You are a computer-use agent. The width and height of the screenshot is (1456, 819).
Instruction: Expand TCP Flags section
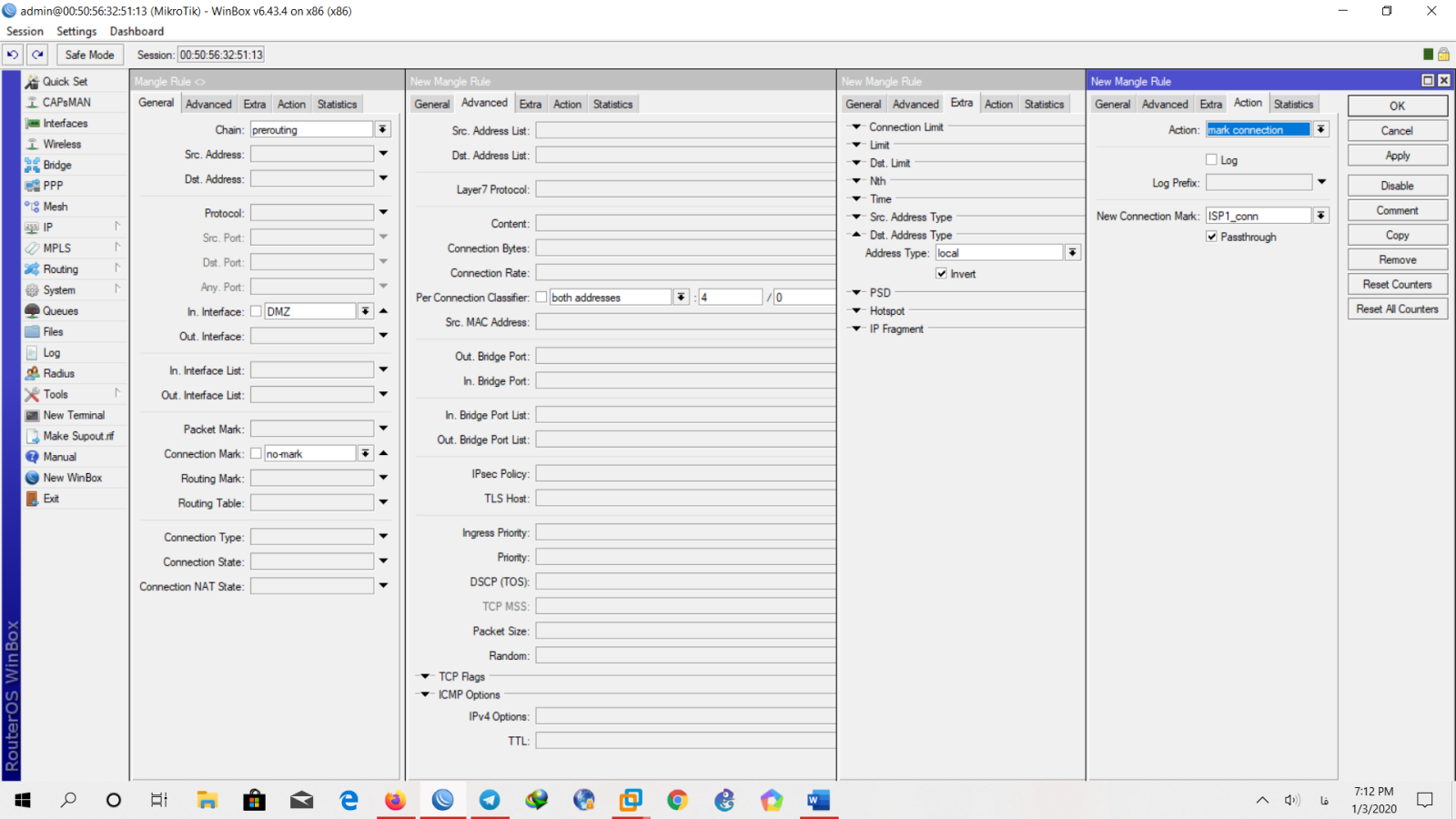(x=425, y=676)
